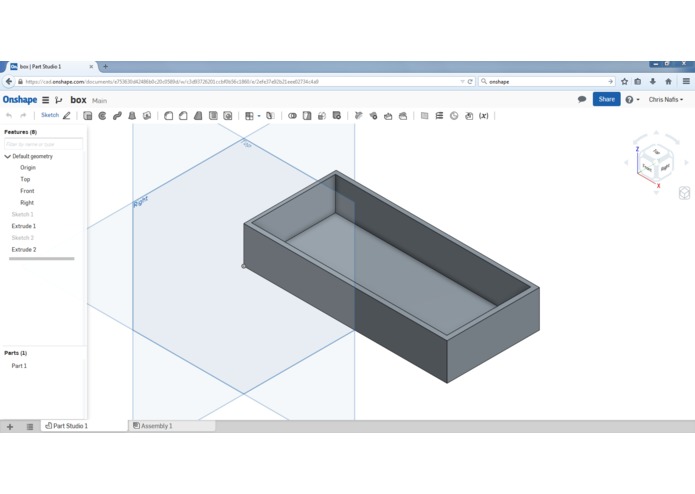Click the Variable (x) tool
Image resolution: width=695 pixels, height=494 pixels.
484,116
